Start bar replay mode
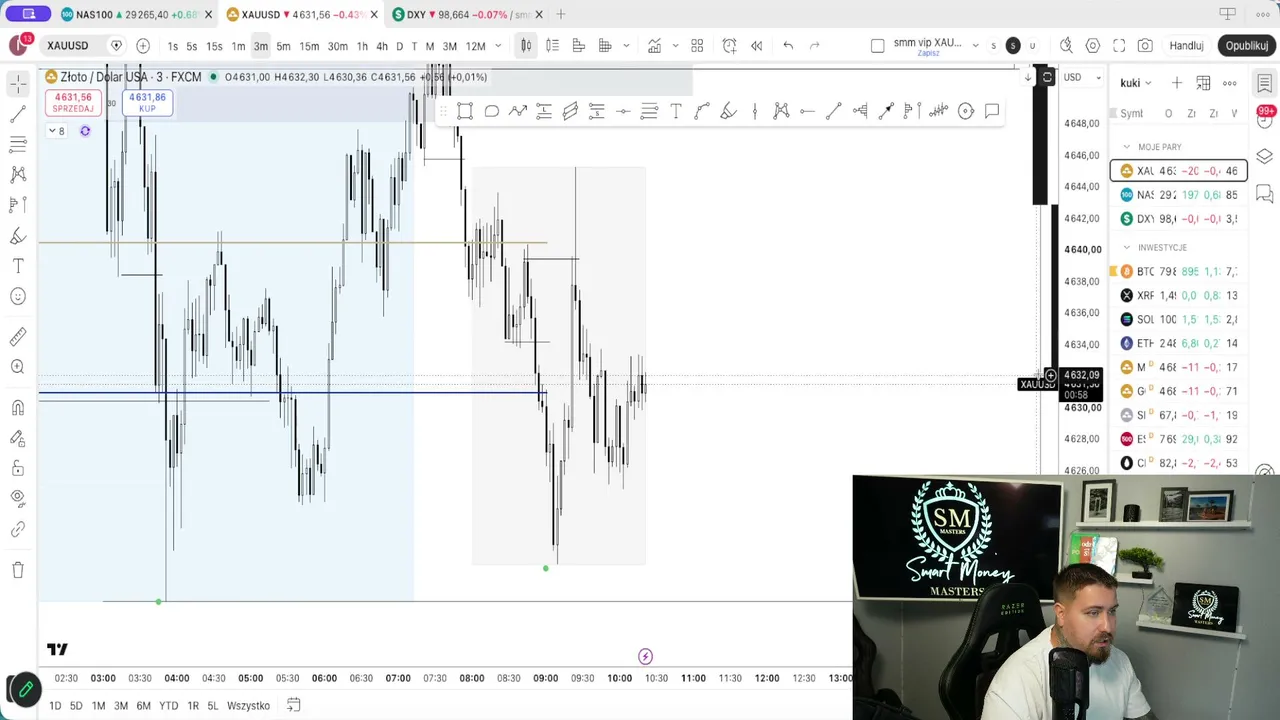 coord(757,46)
